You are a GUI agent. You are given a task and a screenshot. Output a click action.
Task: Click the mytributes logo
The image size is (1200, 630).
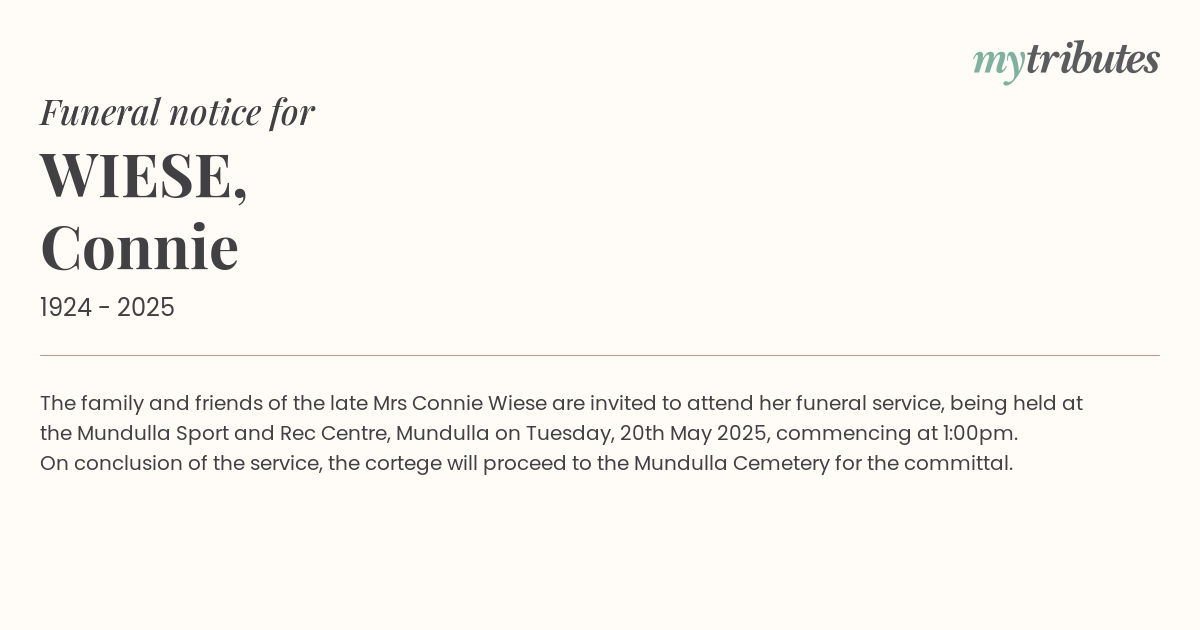pyautogui.click(x=1066, y=61)
